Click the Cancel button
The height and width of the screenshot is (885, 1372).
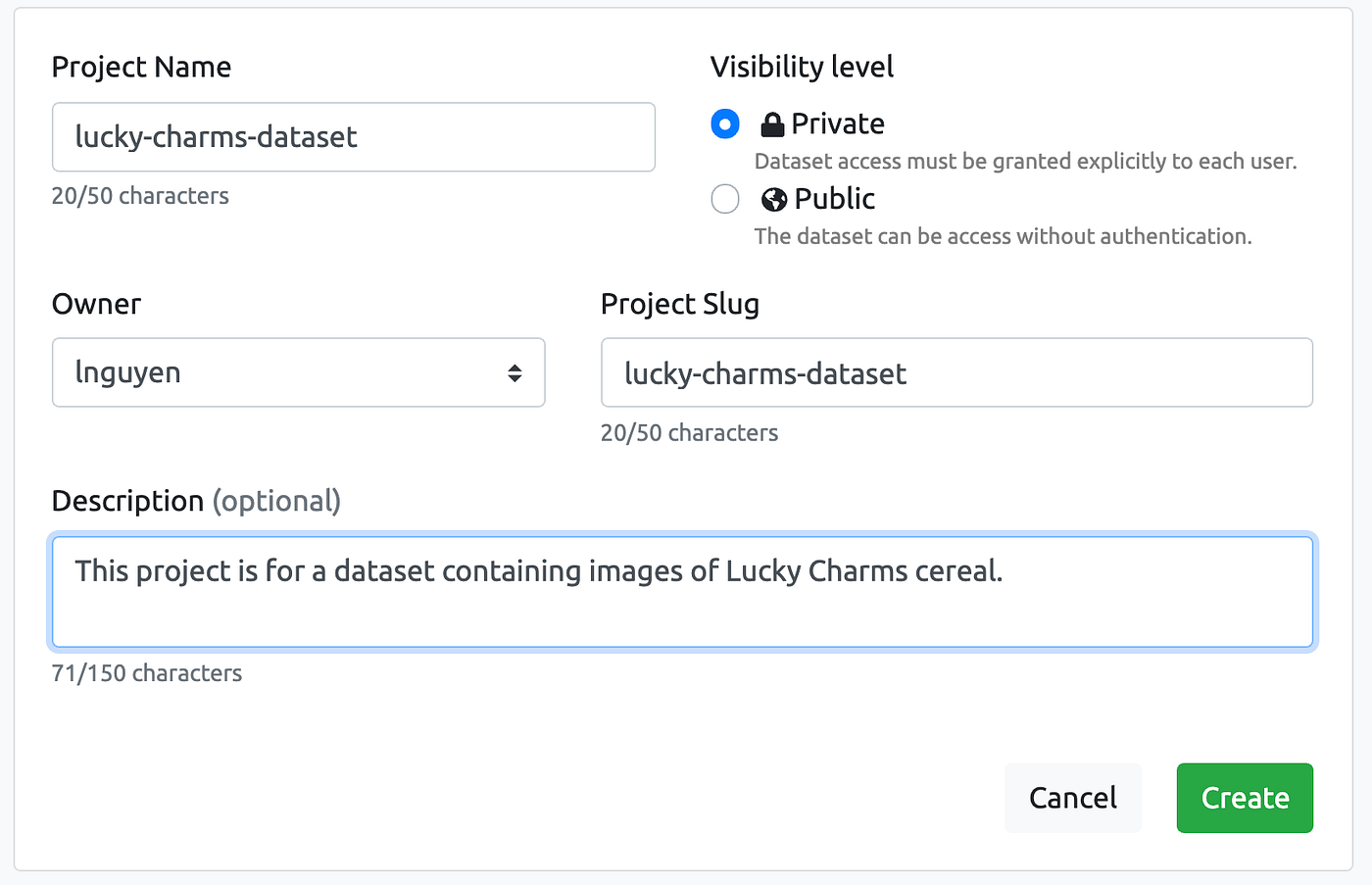pyautogui.click(x=1073, y=798)
